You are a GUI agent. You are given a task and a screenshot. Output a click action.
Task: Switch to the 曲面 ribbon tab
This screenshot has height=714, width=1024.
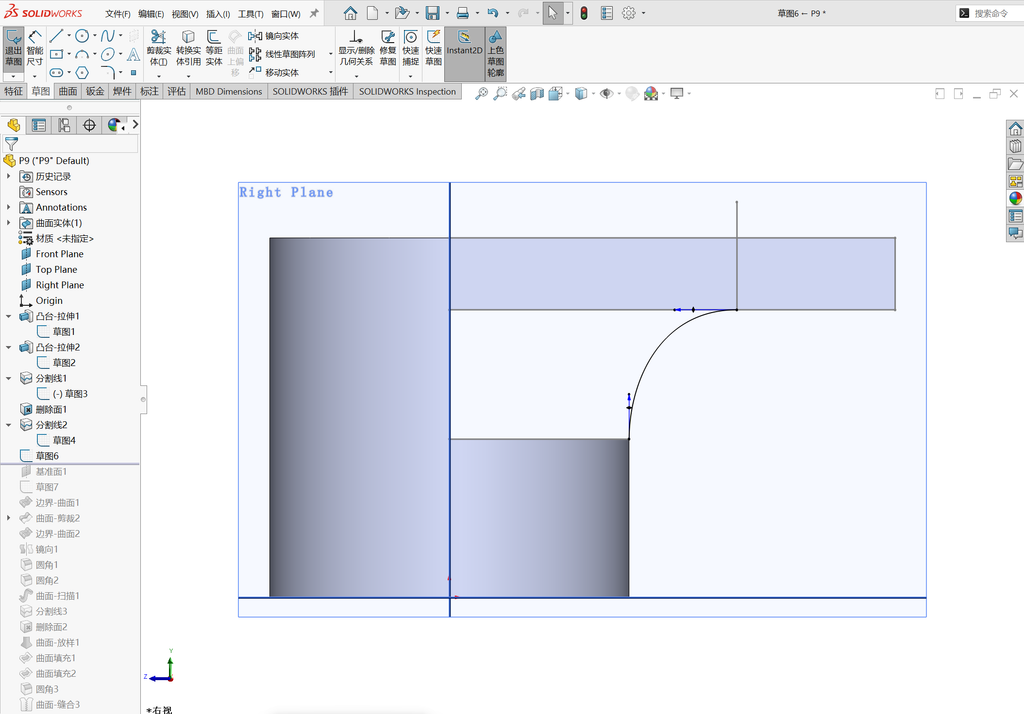pos(68,91)
